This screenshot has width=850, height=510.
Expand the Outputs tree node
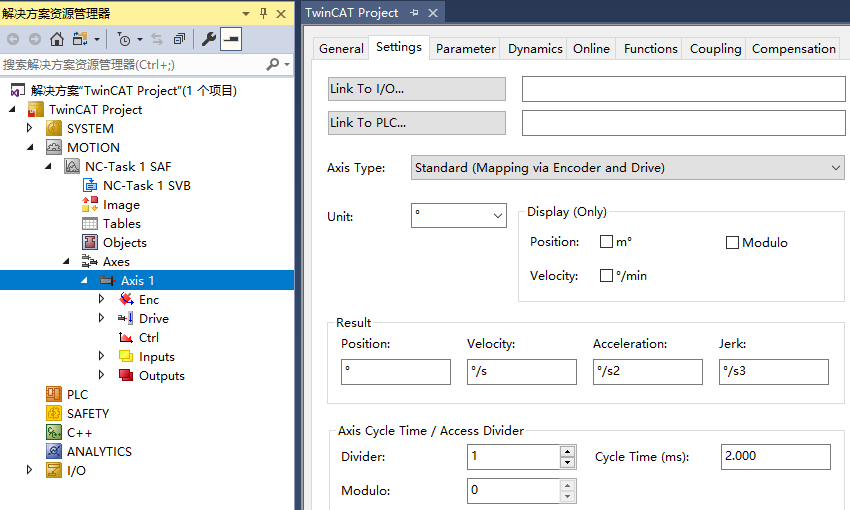[101, 375]
